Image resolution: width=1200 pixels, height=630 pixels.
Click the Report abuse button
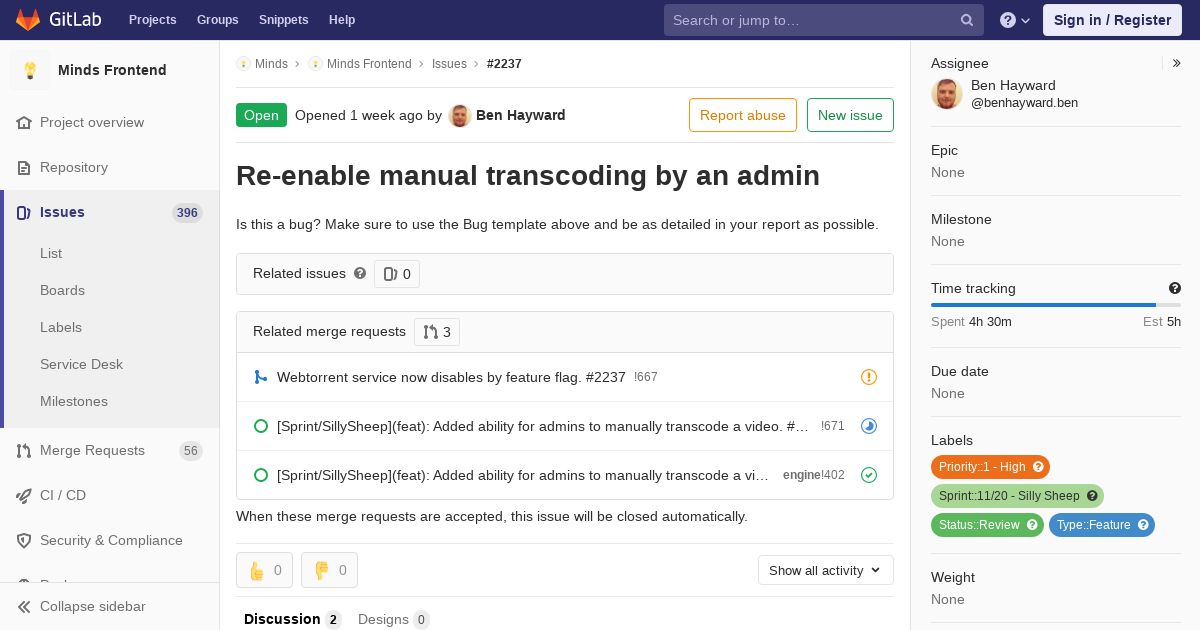[743, 115]
